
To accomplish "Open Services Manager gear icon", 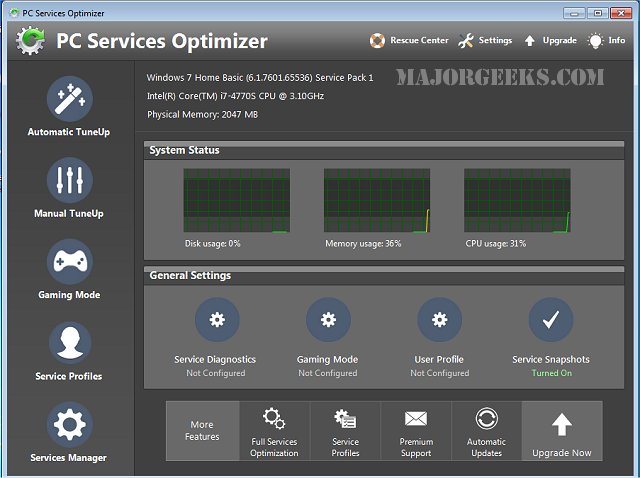I will point(70,425).
